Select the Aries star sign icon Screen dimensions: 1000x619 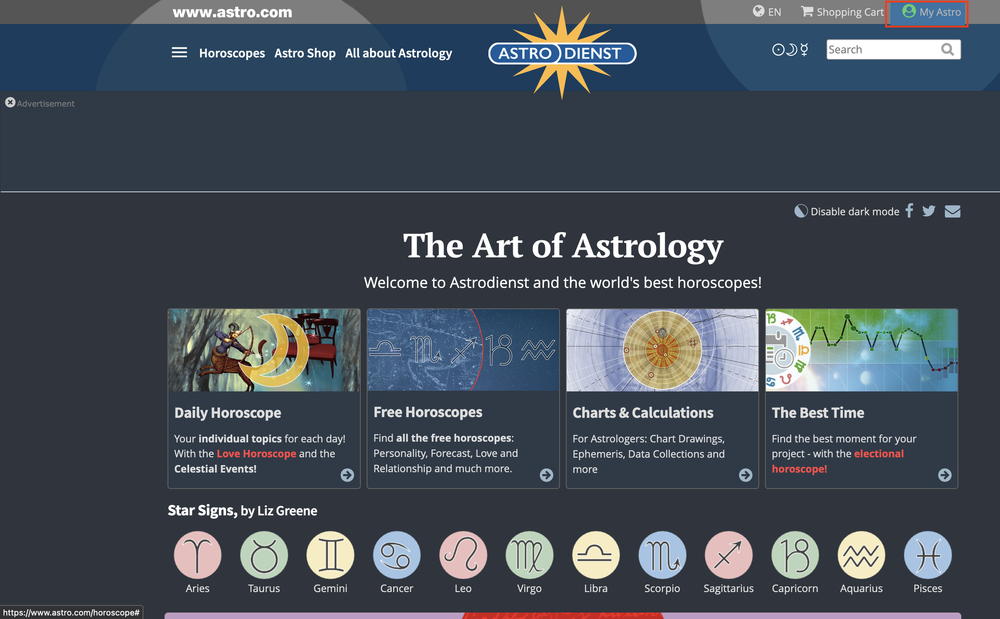pos(198,555)
